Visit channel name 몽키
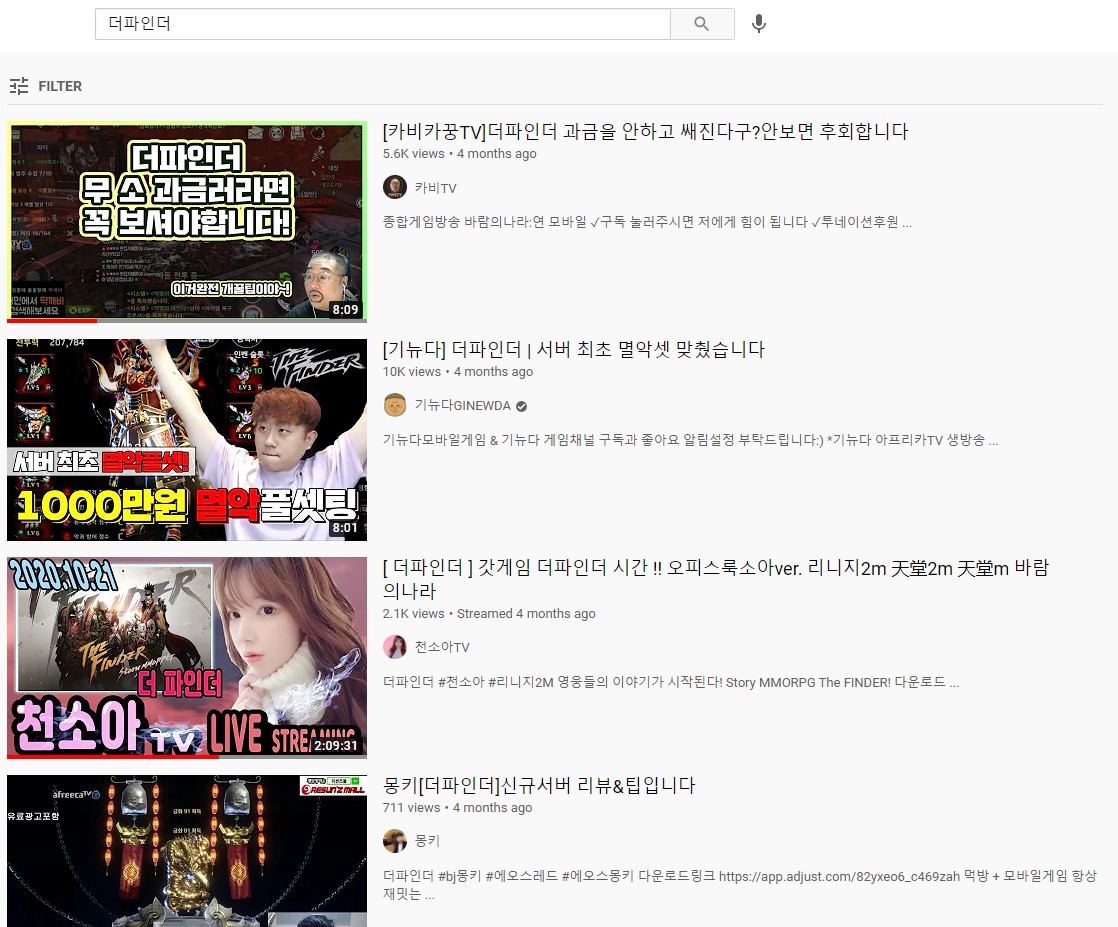This screenshot has height=927, width=1118. 427,841
